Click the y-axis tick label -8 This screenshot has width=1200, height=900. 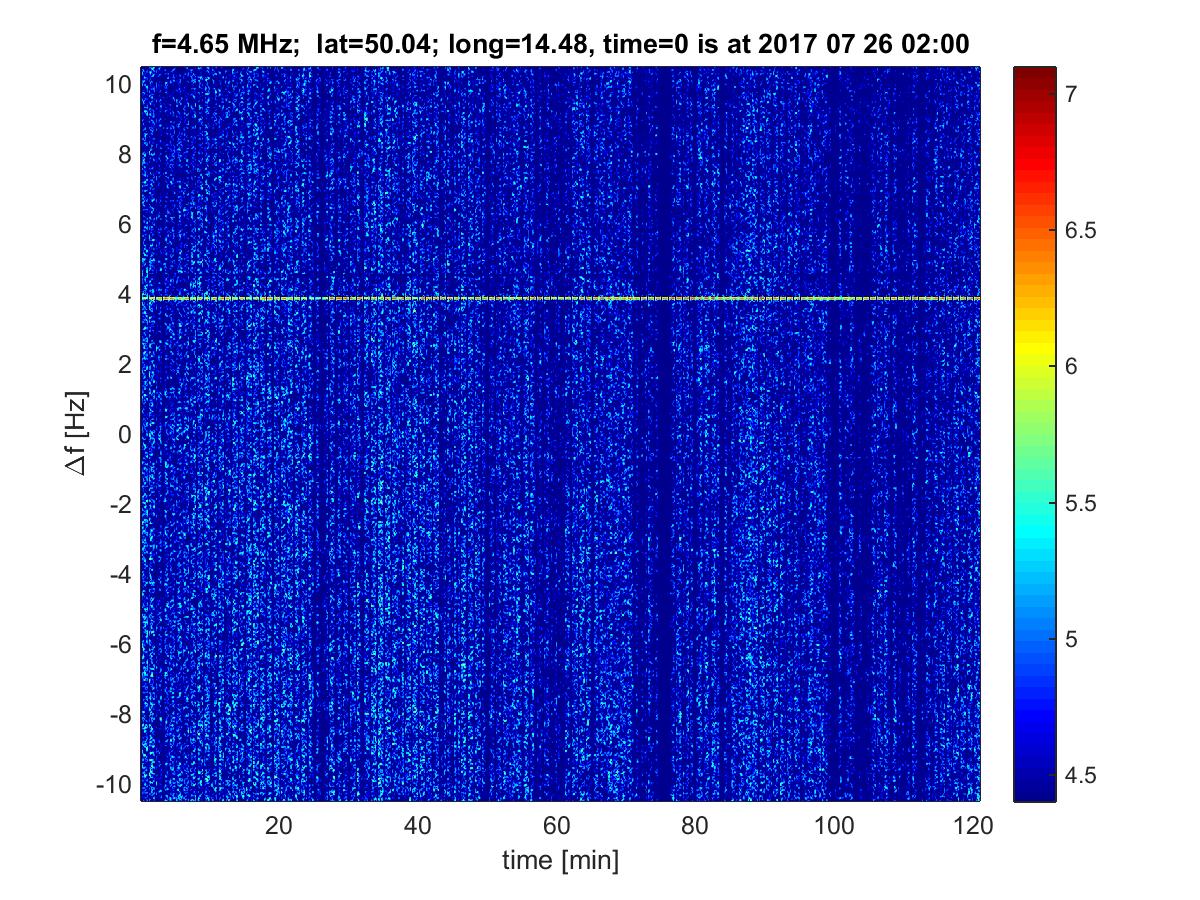[x=119, y=715]
